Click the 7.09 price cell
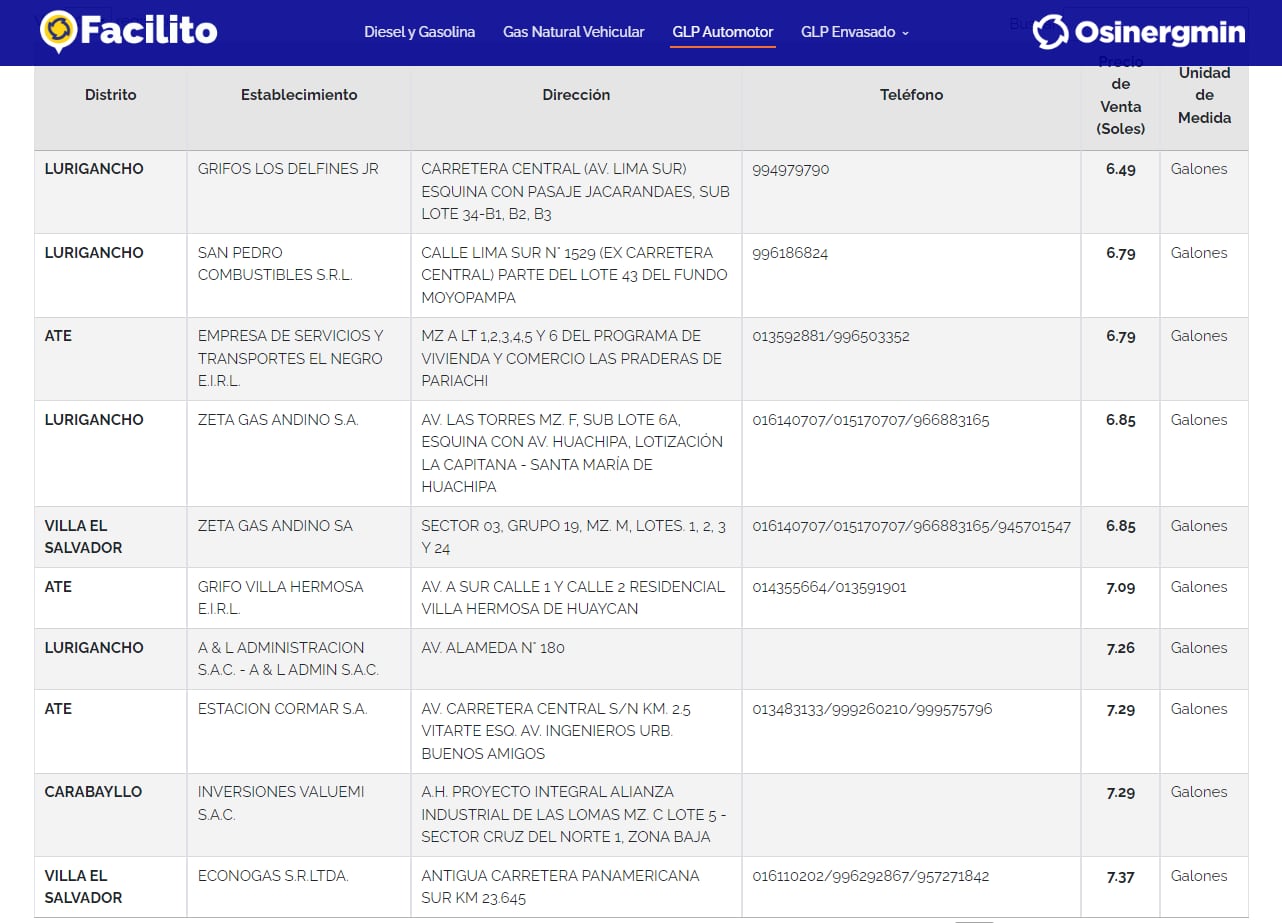The image size is (1282, 923). [1120, 587]
